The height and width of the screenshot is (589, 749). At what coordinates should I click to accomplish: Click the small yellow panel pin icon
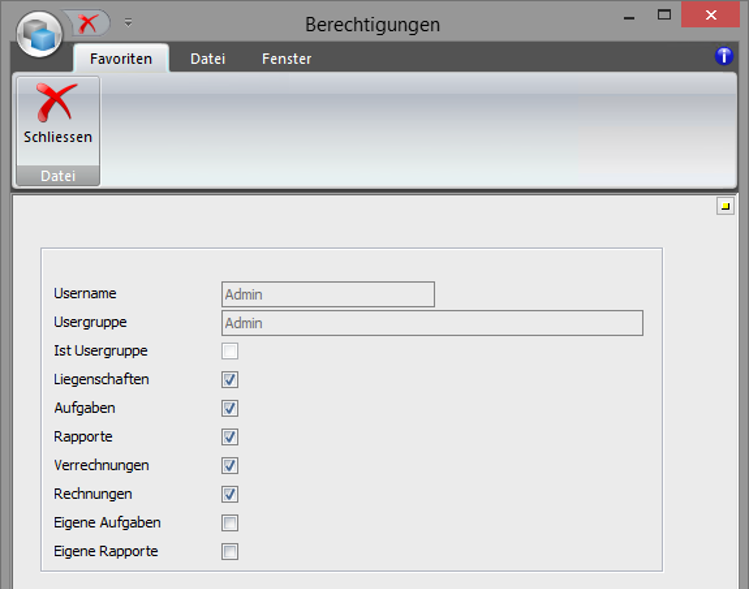point(725,206)
